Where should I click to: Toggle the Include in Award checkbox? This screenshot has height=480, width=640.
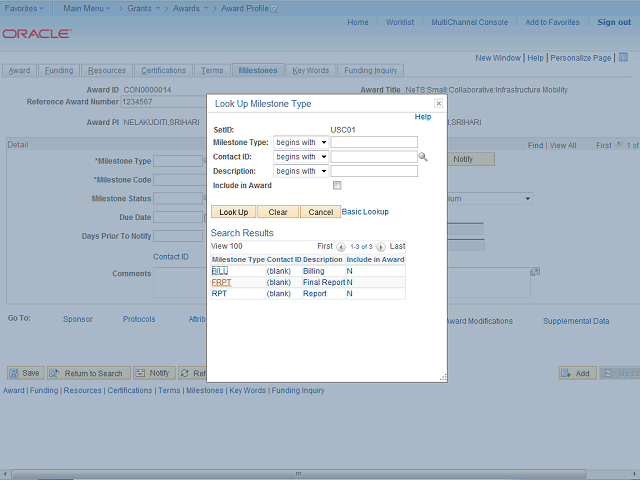(337, 185)
